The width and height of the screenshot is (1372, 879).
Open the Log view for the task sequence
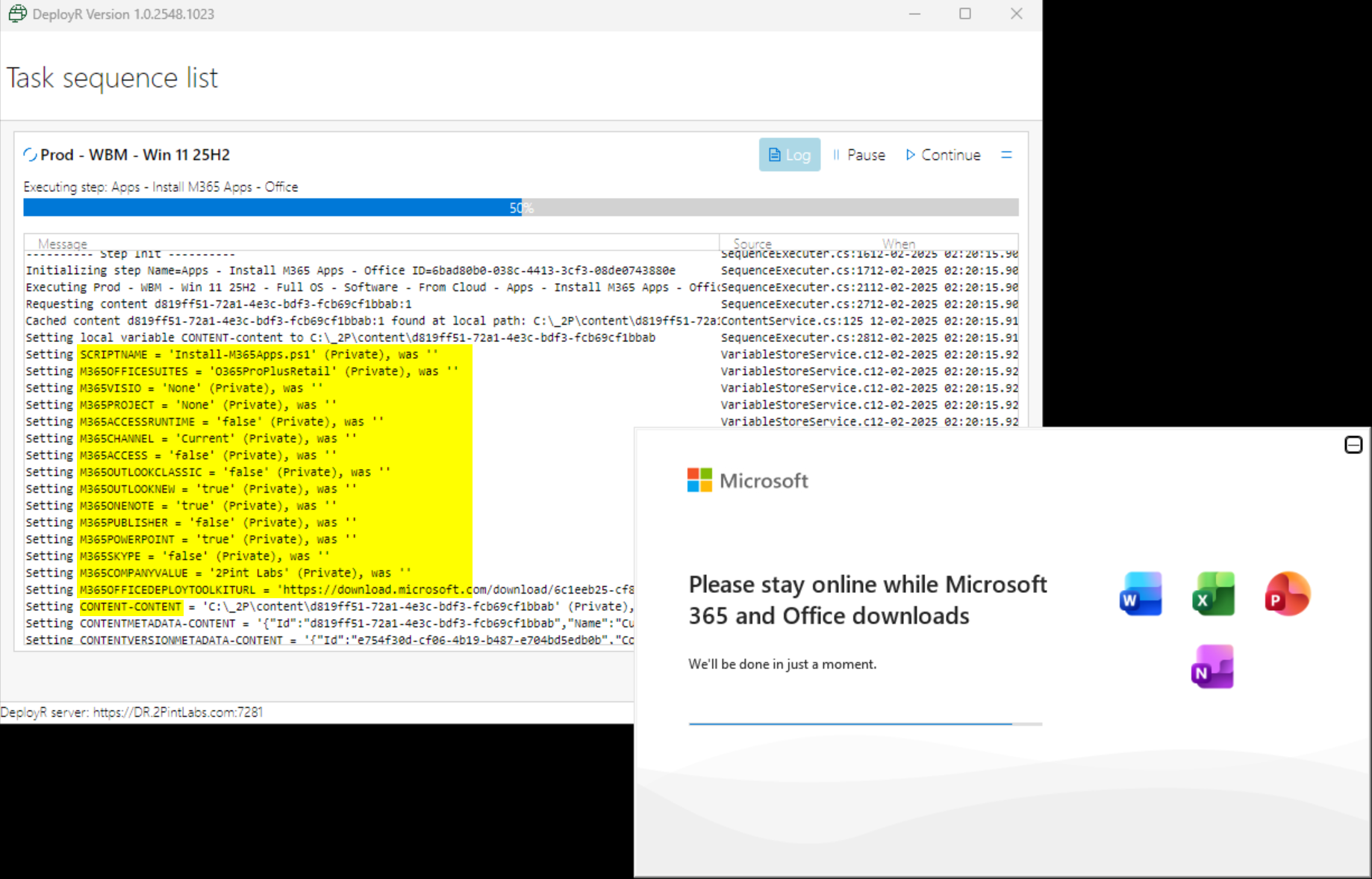pyautogui.click(x=789, y=155)
